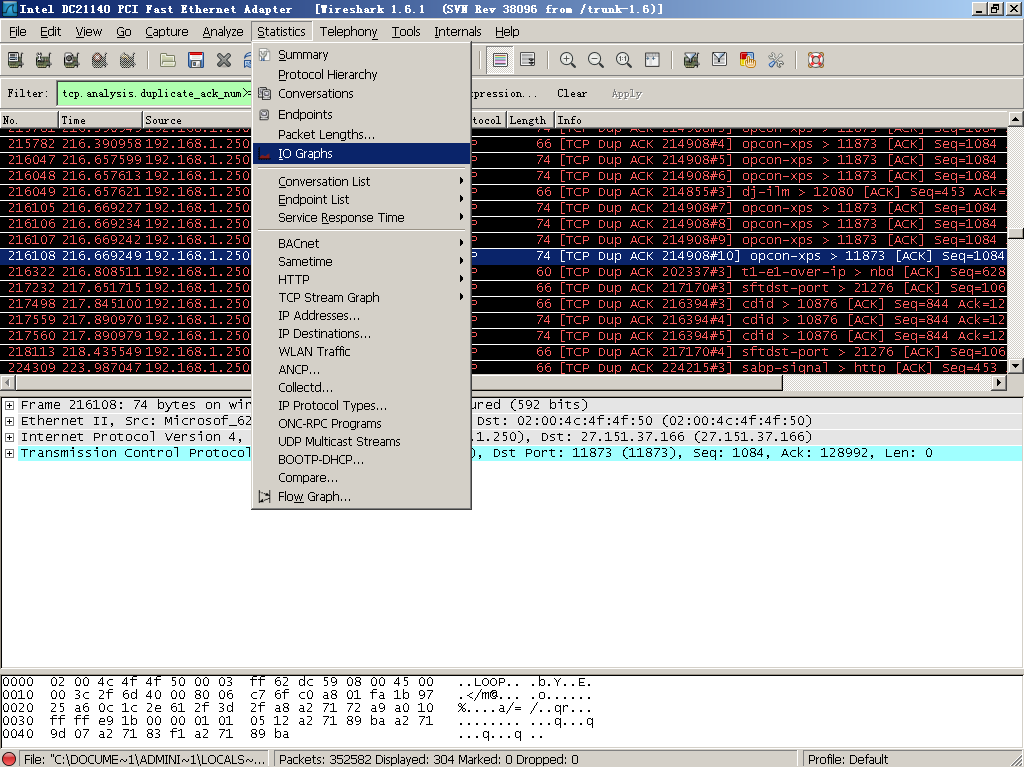This screenshot has height=768, width=1024.
Task: Open preferences wrench icon
Action: point(776,60)
